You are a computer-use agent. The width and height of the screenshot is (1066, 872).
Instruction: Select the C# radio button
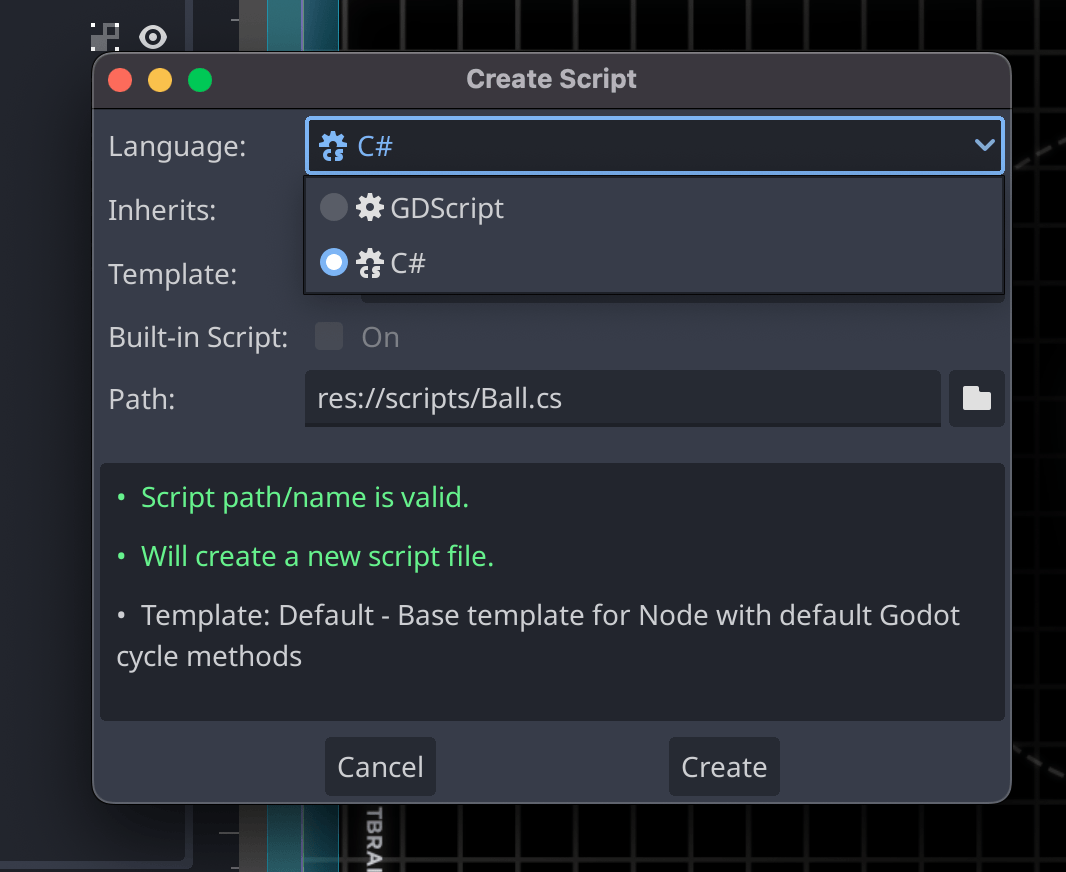(x=333, y=263)
